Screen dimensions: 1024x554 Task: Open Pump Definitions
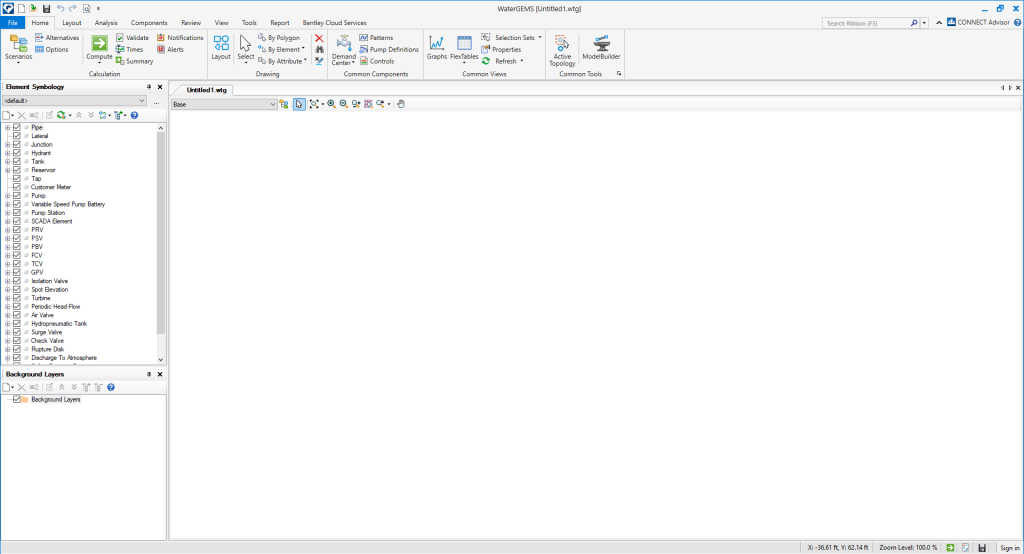coord(389,50)
